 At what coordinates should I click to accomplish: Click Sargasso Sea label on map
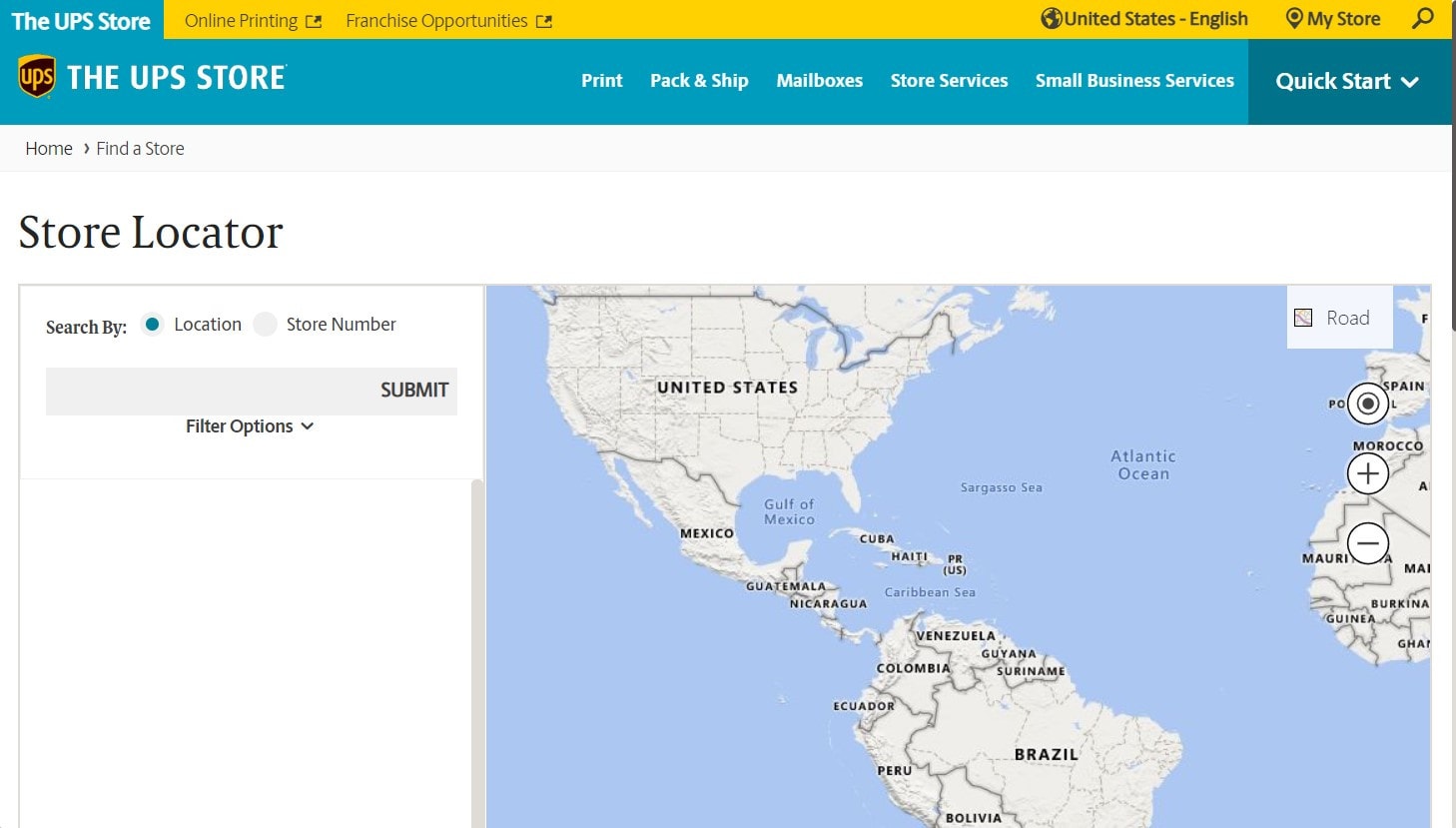1001,488
